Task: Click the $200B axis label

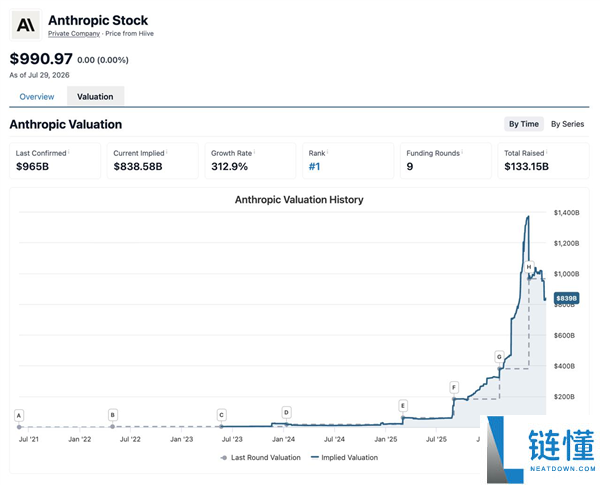Action: (x=564, y=397)
